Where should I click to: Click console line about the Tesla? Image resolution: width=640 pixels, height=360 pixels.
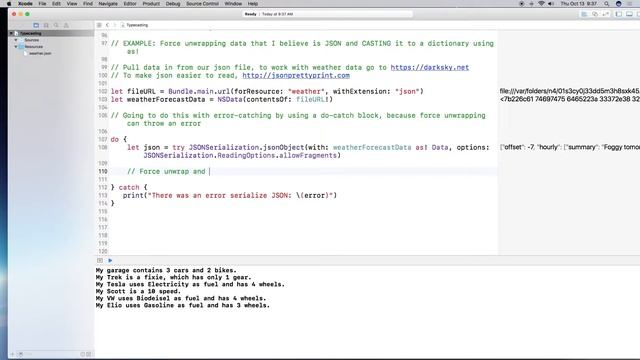[190, 284]
